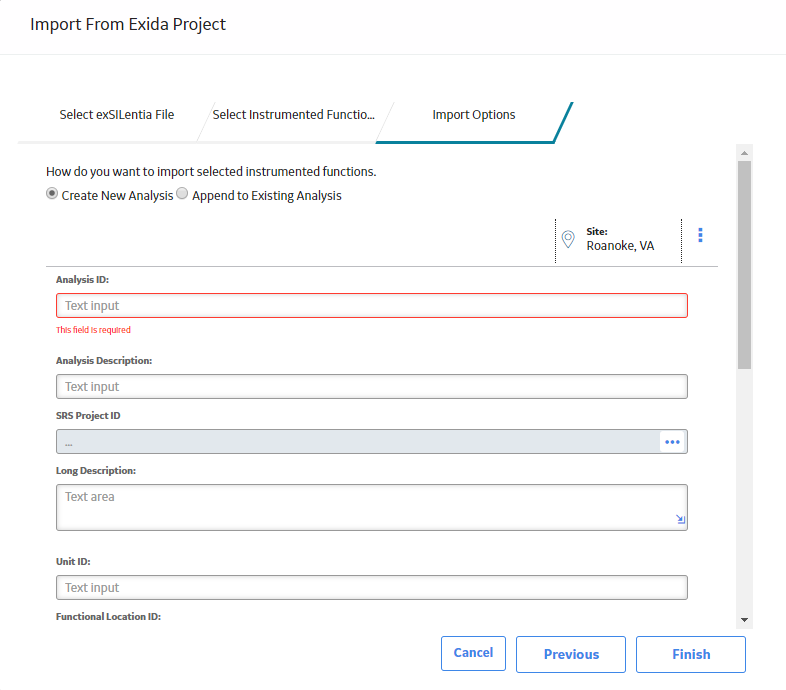786x690 pixels.
Task: Switch to Select Instrumented Functions tab
Action: coord(293,115)
